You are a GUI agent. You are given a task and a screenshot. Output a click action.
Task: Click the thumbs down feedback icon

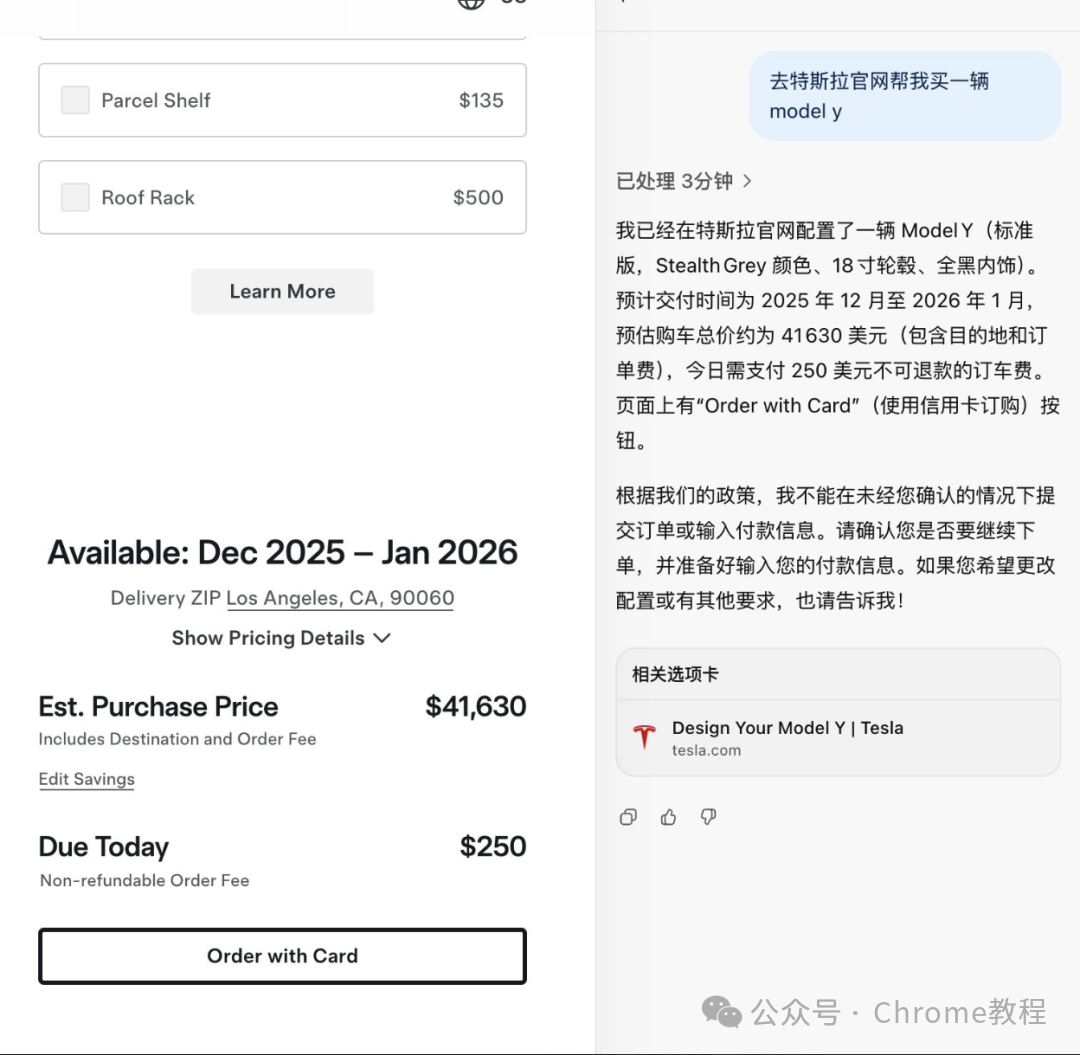(708, 817)
